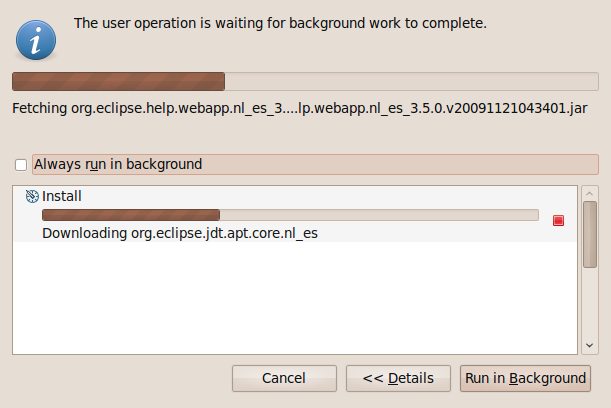The height and width of the screenshot is (408, 611).
Task: Click the main Fetching progress bar
Action: point(305,81)
